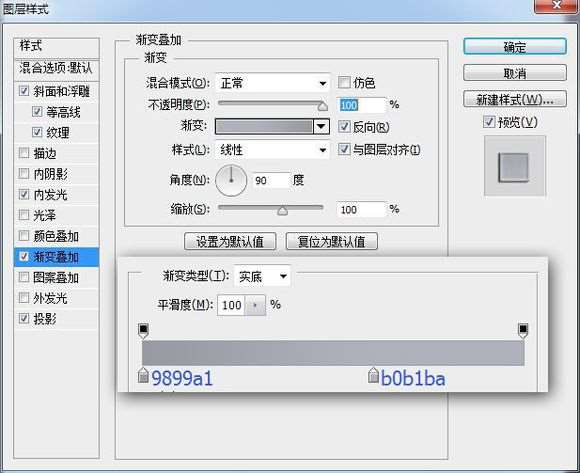
Task: Click the 确定 OK button
Action: (x=515, y=47)
